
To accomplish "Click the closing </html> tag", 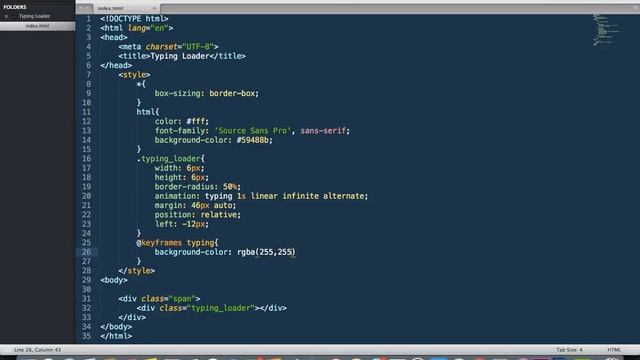I will click(x=116, y=336).
